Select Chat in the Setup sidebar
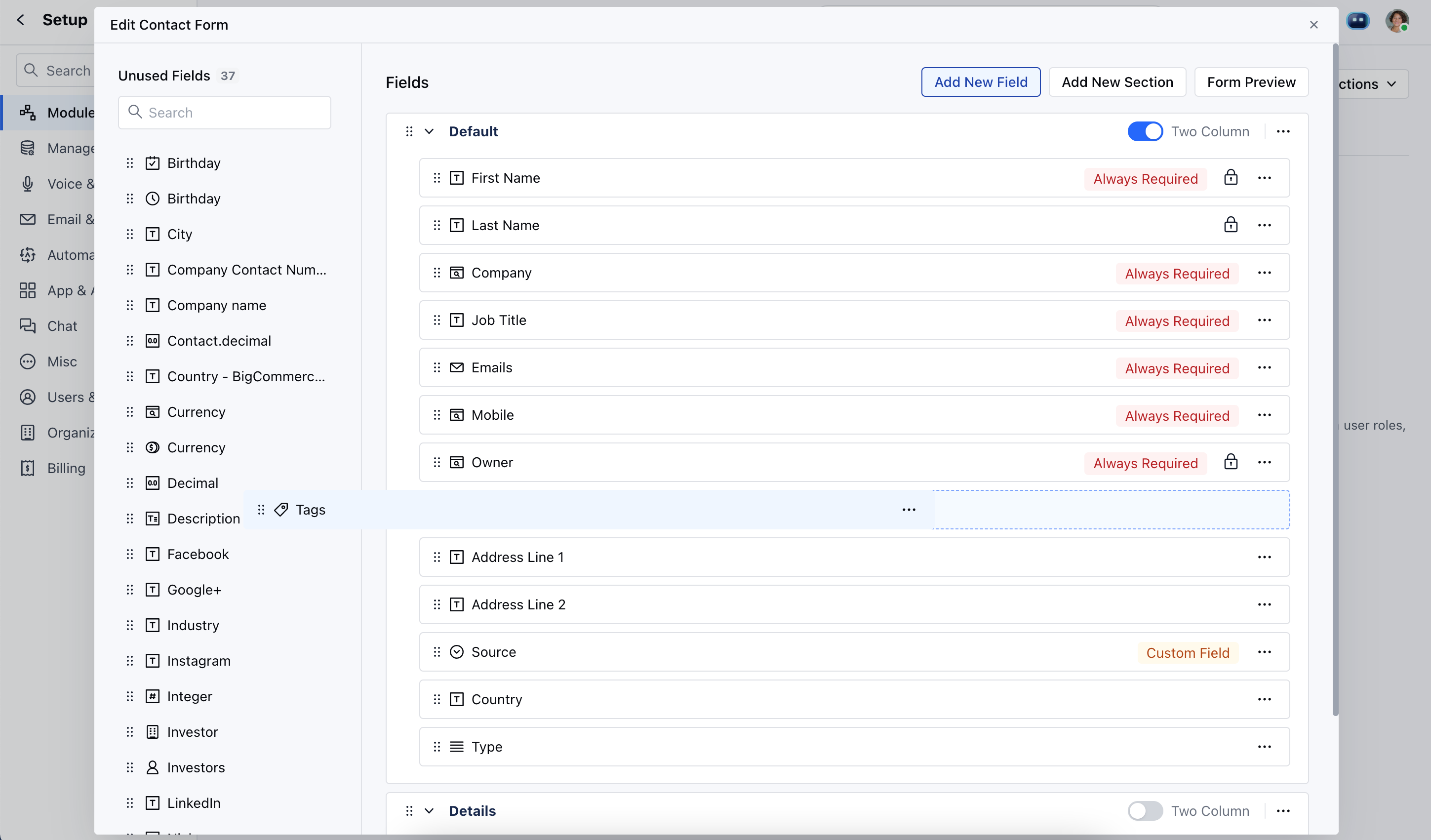This screenshot has width=1431, height=840. point(62,326)
